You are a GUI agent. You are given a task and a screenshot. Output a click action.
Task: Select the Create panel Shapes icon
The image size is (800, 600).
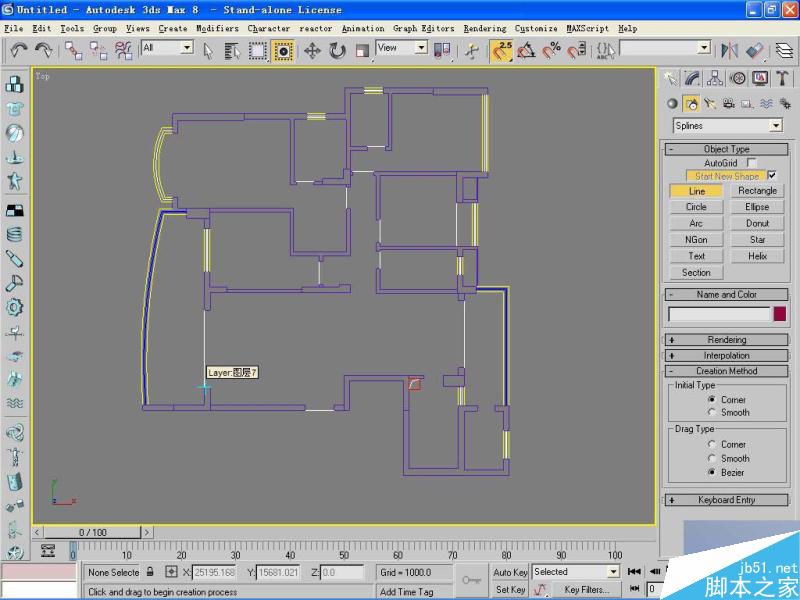[692, 103]
